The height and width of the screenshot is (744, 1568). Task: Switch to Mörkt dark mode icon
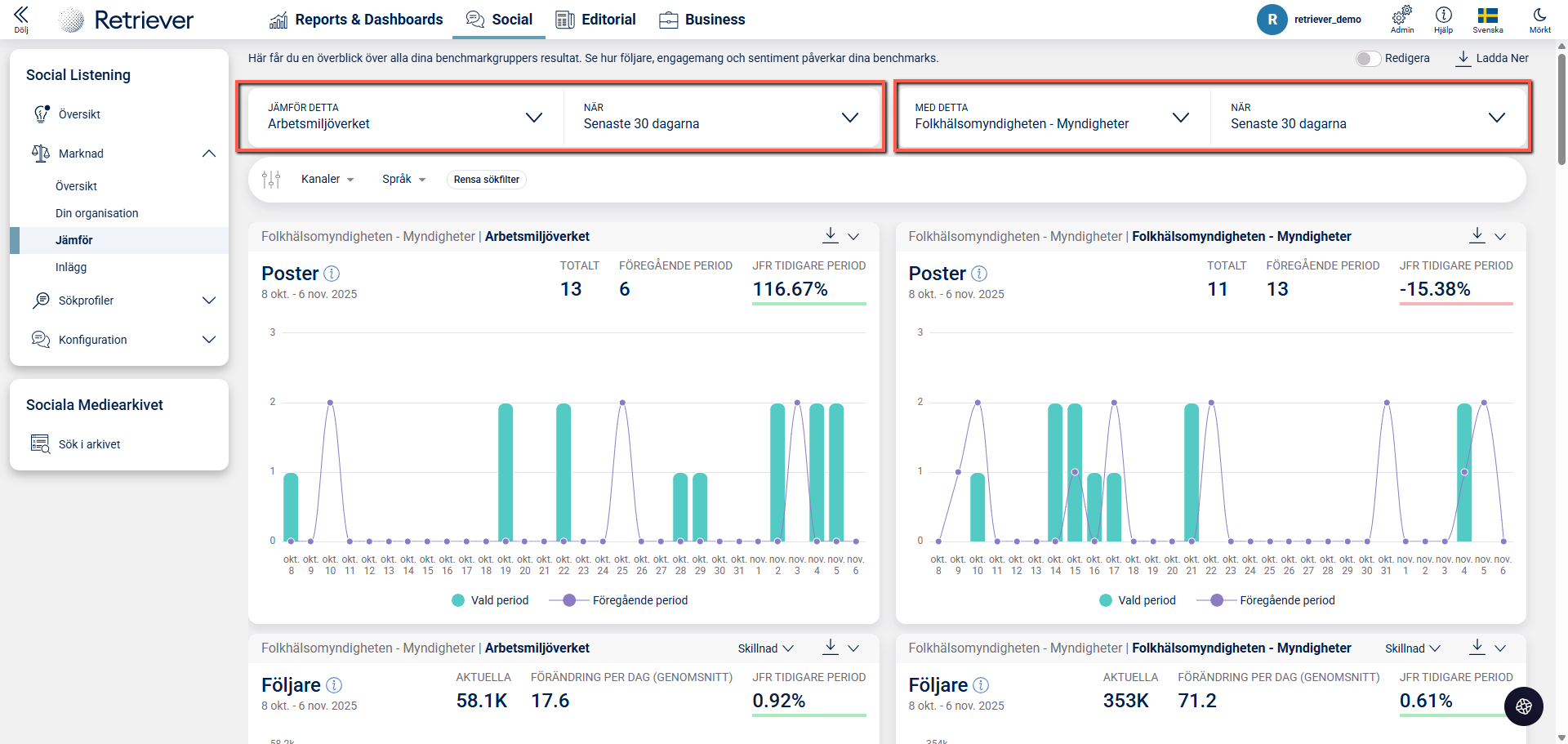pos(1539,15)
